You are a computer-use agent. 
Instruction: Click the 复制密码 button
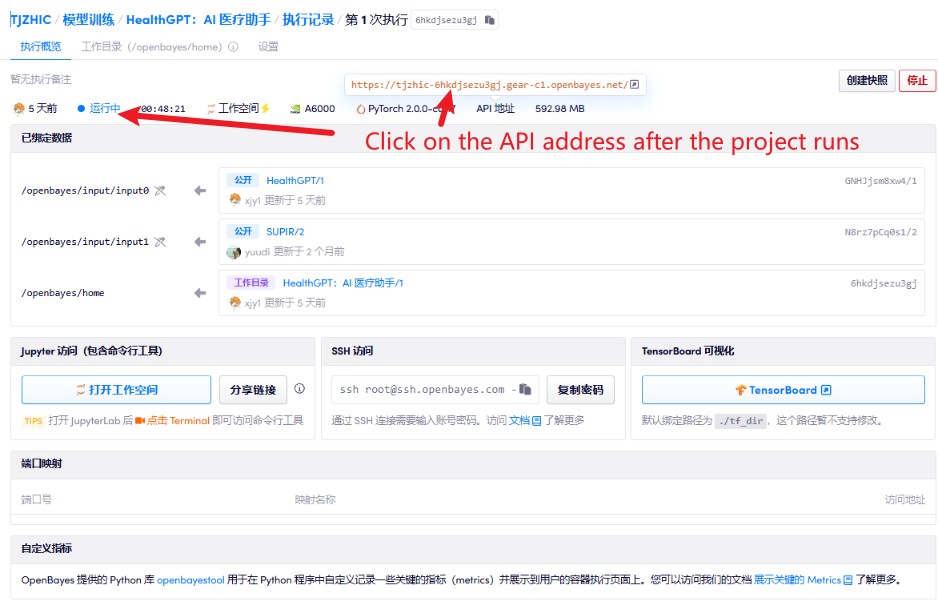point(580,390)
